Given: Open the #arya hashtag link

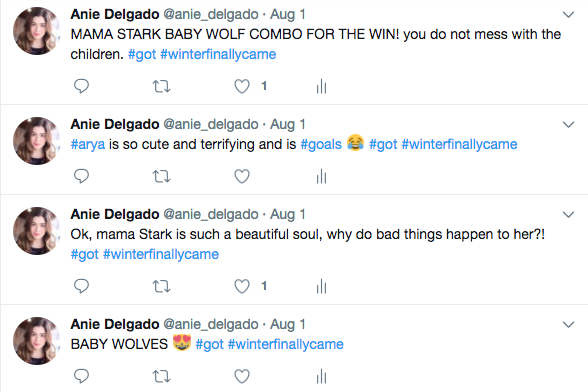Looking at the screenshot, I should coord(88,145).
